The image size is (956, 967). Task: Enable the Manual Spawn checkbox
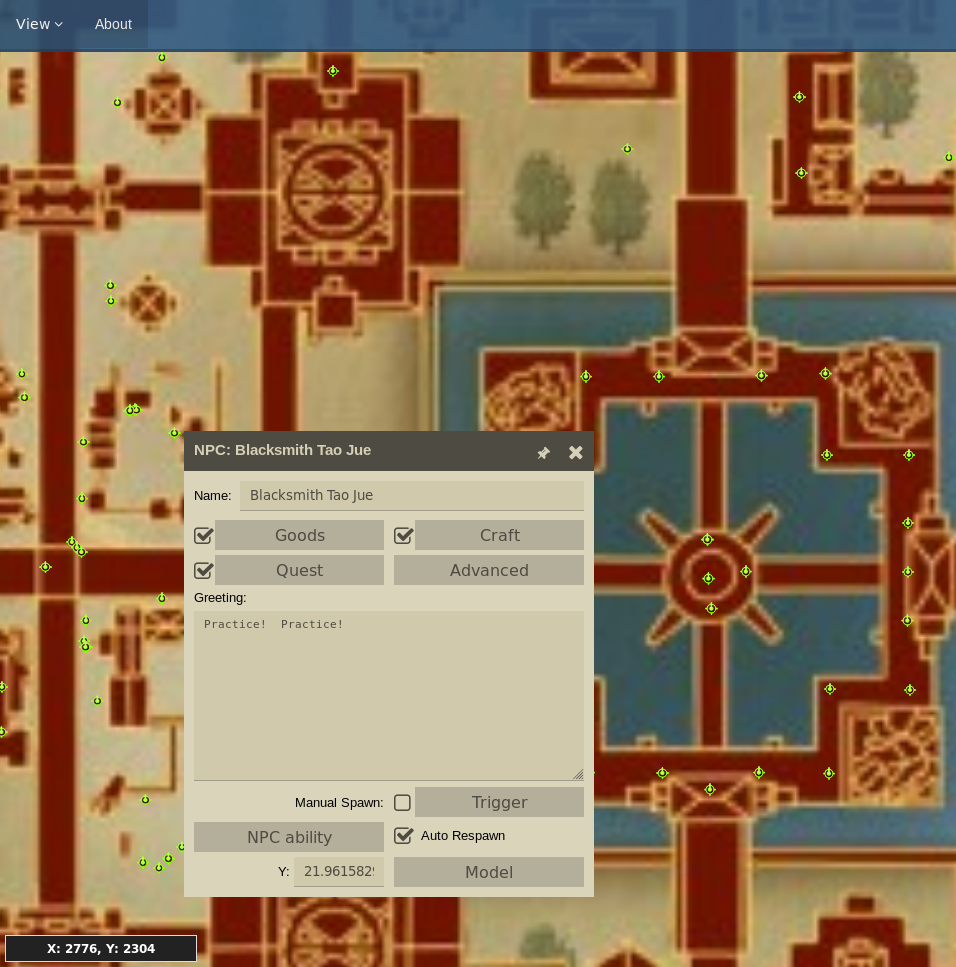pyautogui.click(x=402, y=803)
